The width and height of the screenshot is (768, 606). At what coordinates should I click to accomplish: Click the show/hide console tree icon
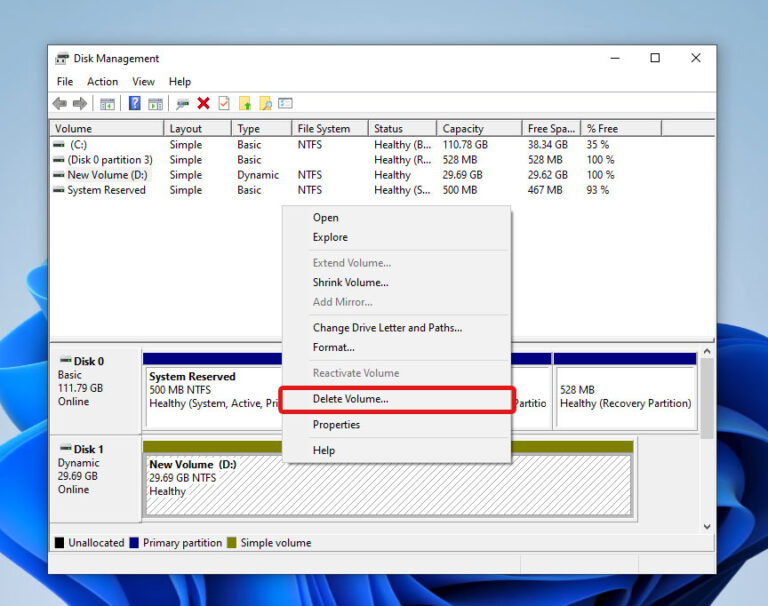coord(107,104)
